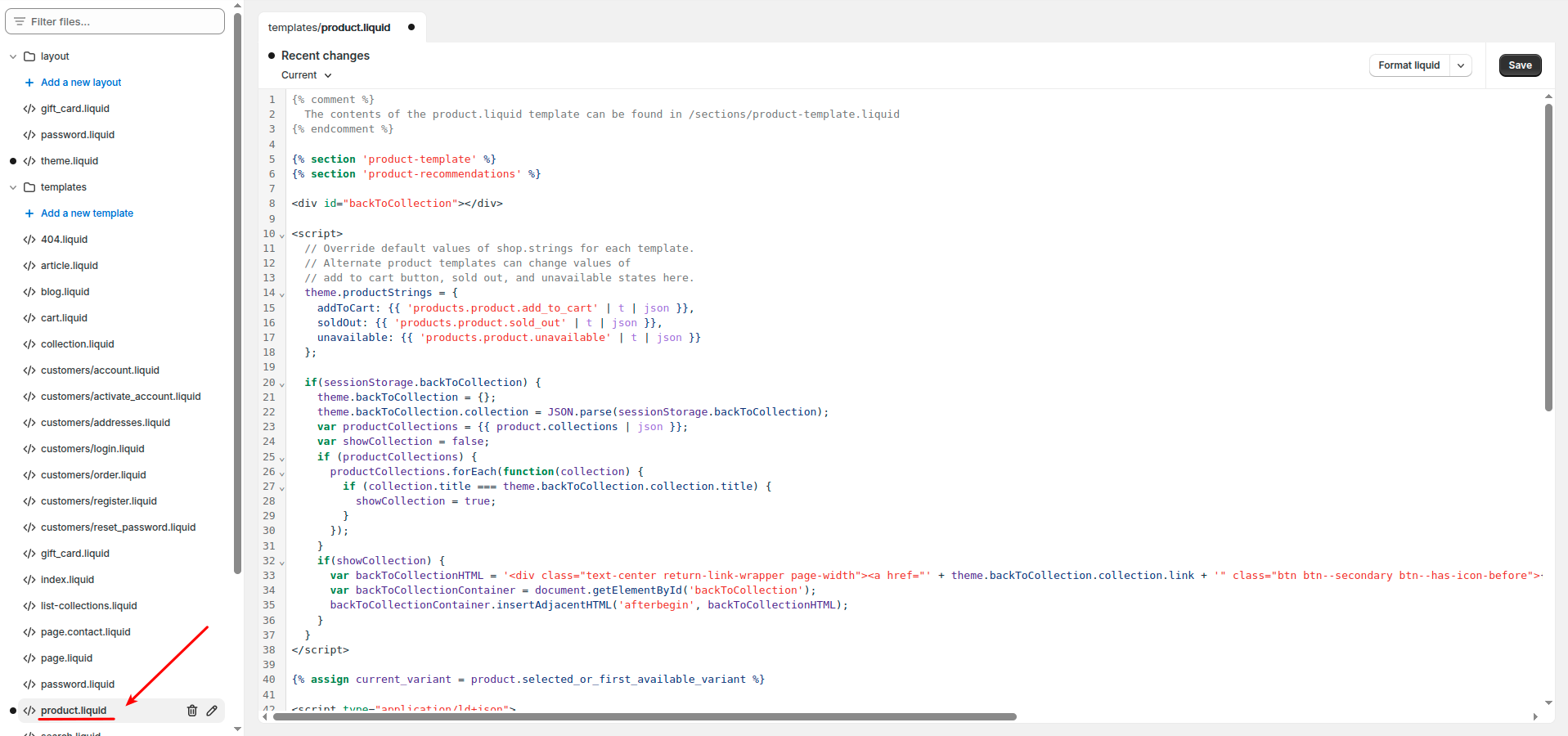
Task: Click the Format liquid button
Action: tap(1409, 65)
